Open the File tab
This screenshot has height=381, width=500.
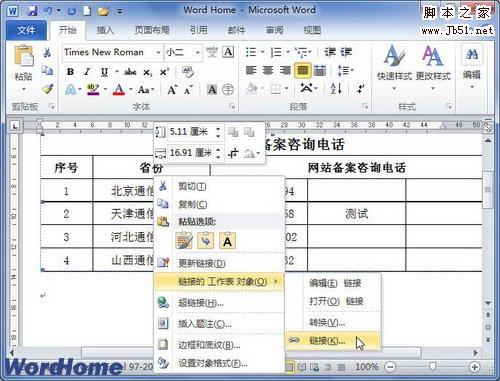click(26, 30)
